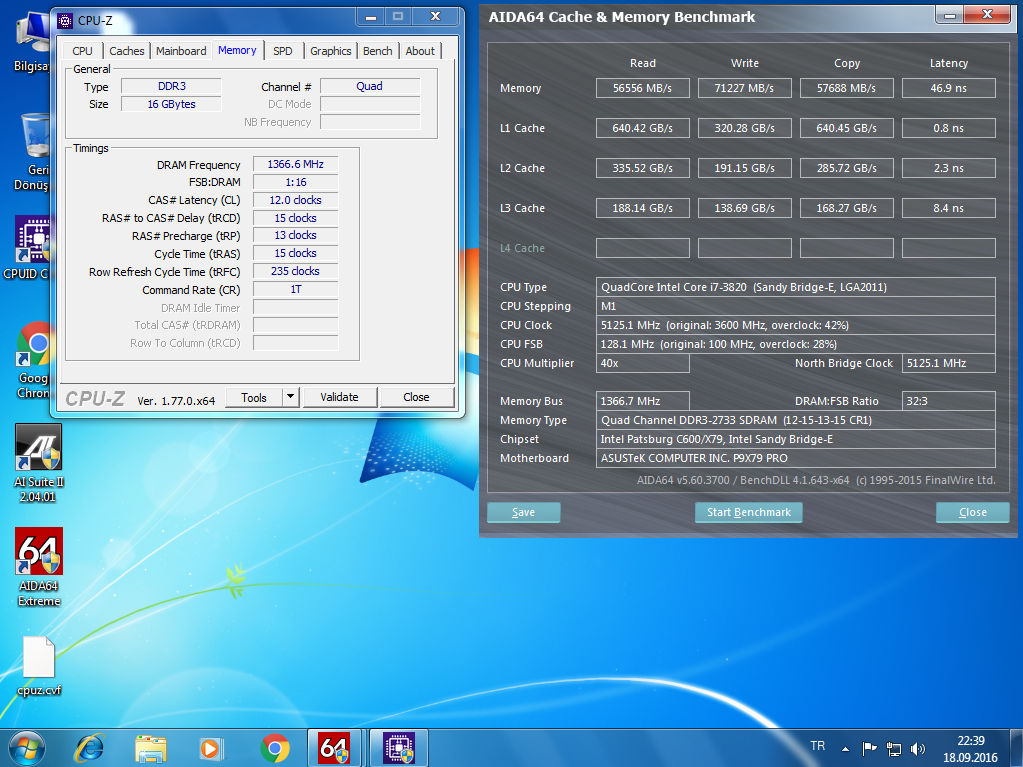Switch to AIDA64 taskbar button

334,748
